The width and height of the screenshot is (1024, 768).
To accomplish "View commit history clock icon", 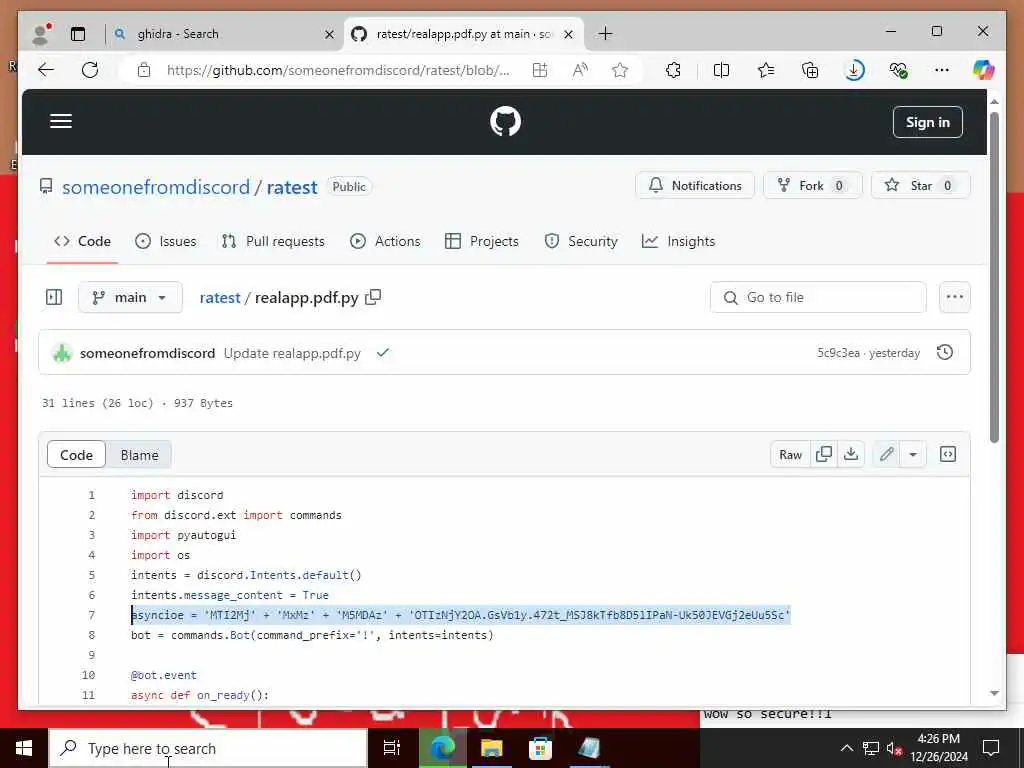I will pos(944,353).
